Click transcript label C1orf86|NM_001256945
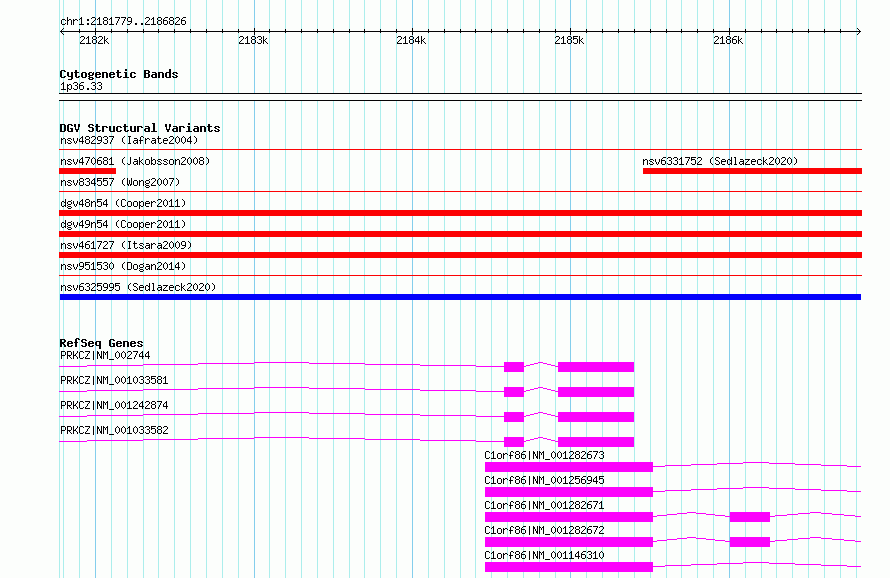The image size is (890, 578). pyautogui.click(x=544, y=480)
